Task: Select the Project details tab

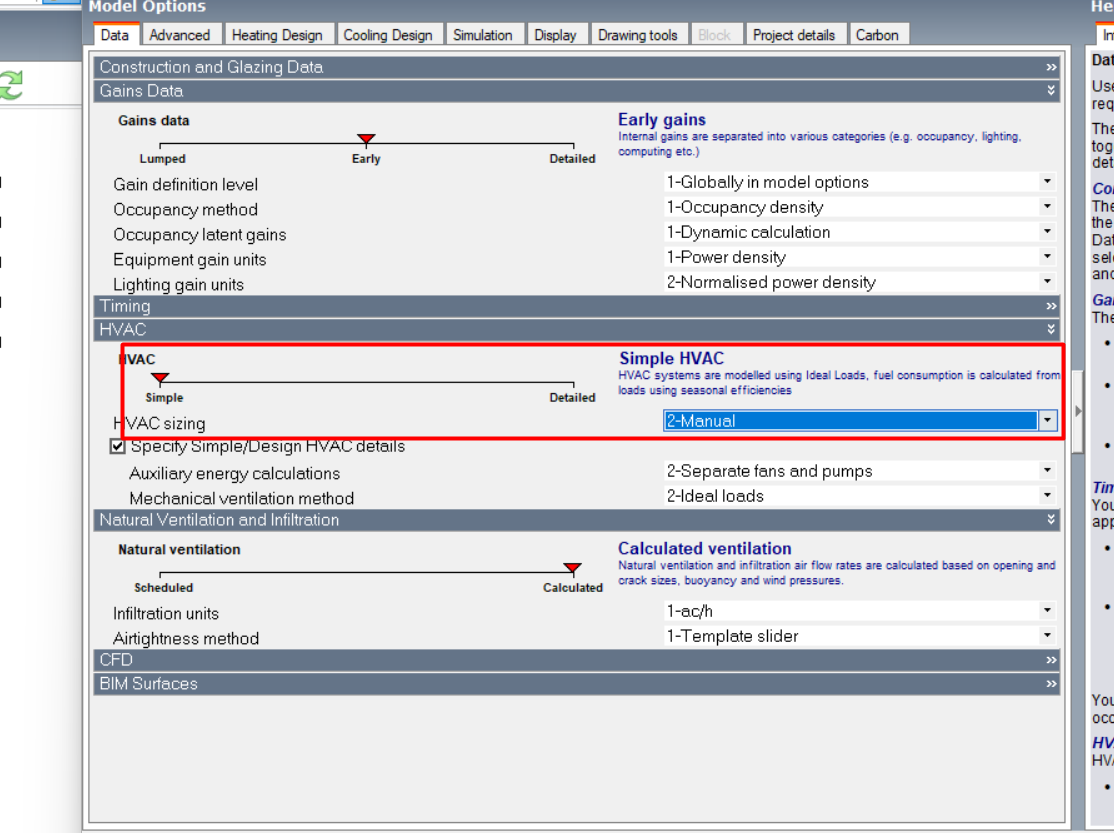Action: point(794,35)
